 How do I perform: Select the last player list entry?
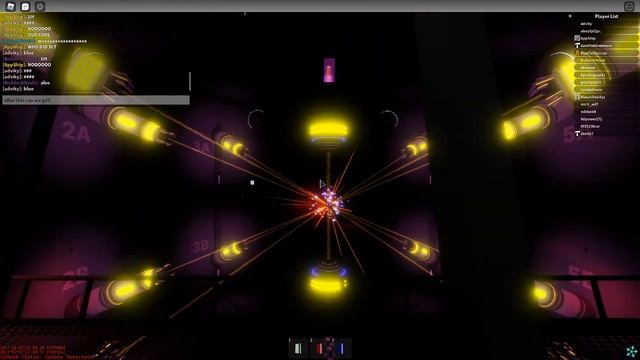point(606,133)
